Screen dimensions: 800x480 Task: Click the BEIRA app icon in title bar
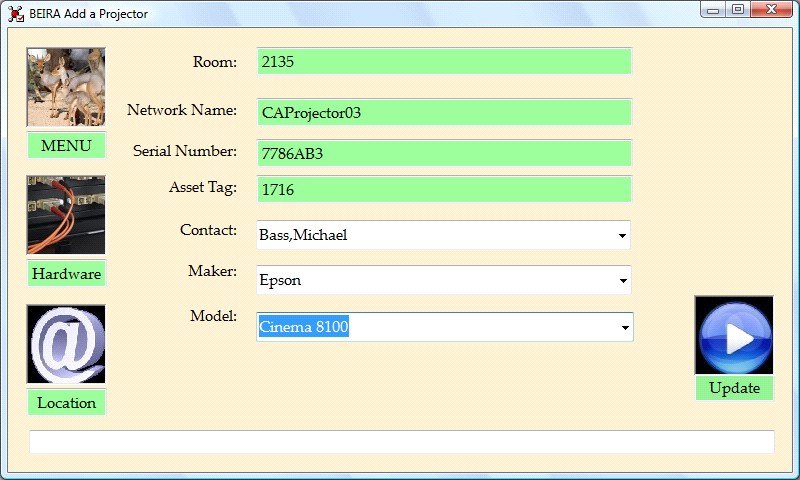(16, 13)
